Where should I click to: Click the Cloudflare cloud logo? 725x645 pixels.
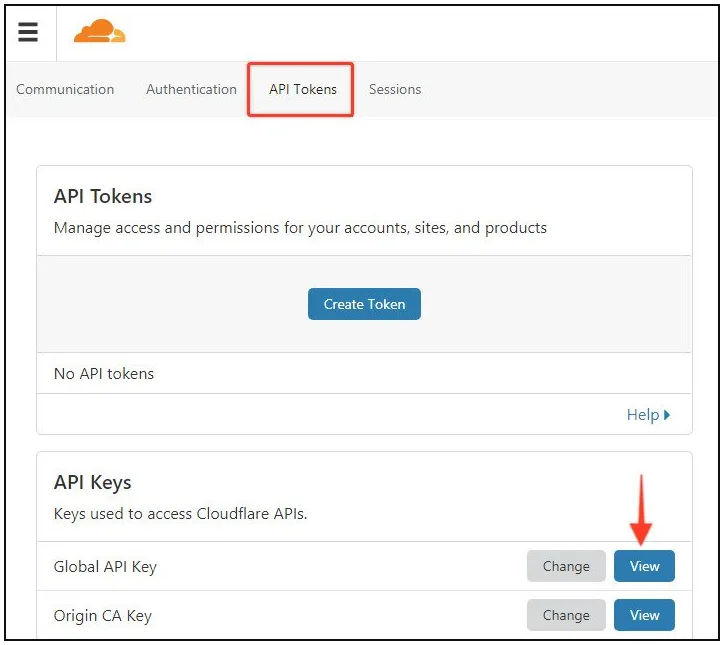(99, 31)
